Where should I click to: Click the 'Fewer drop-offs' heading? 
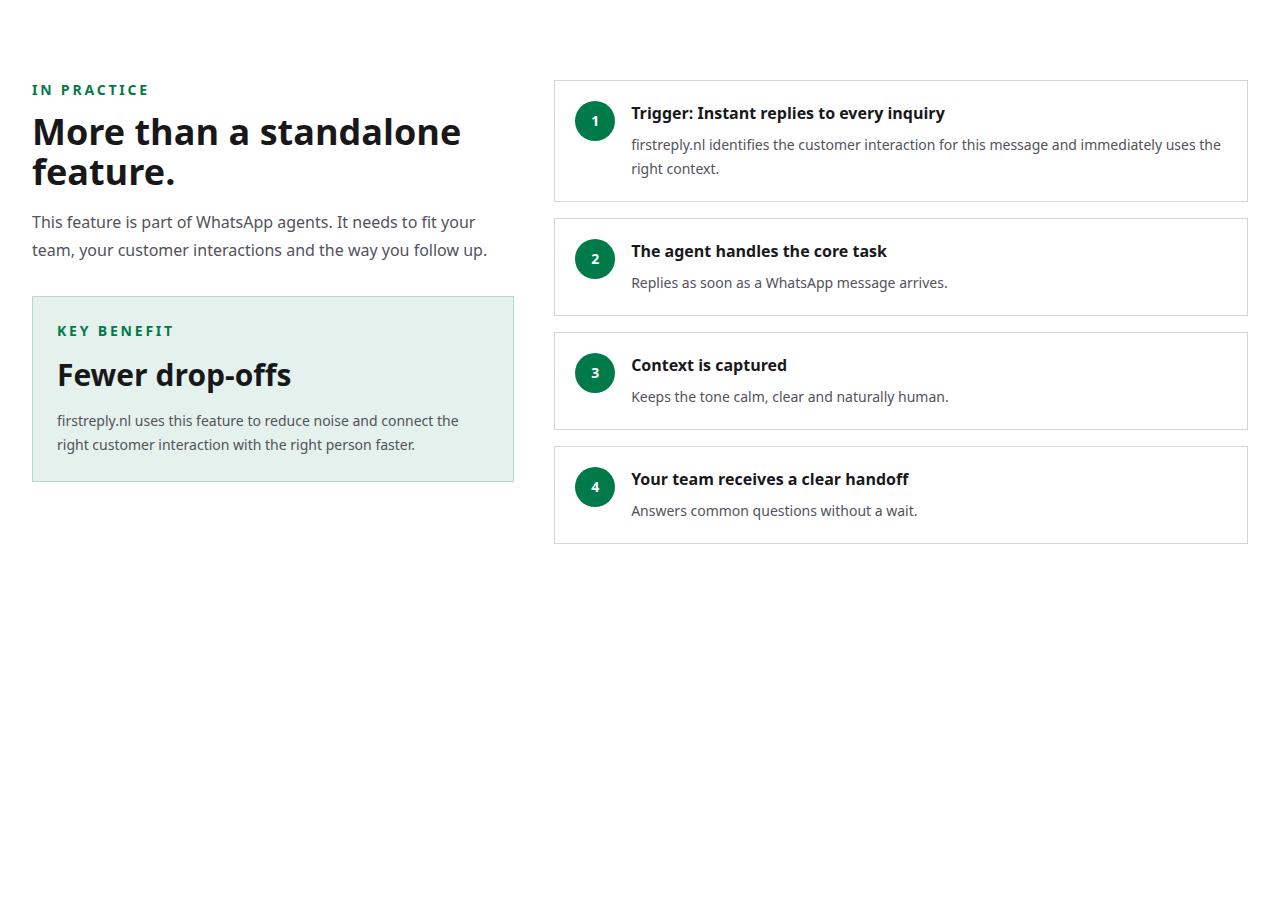pyautogui.click(x=174, y=375)
